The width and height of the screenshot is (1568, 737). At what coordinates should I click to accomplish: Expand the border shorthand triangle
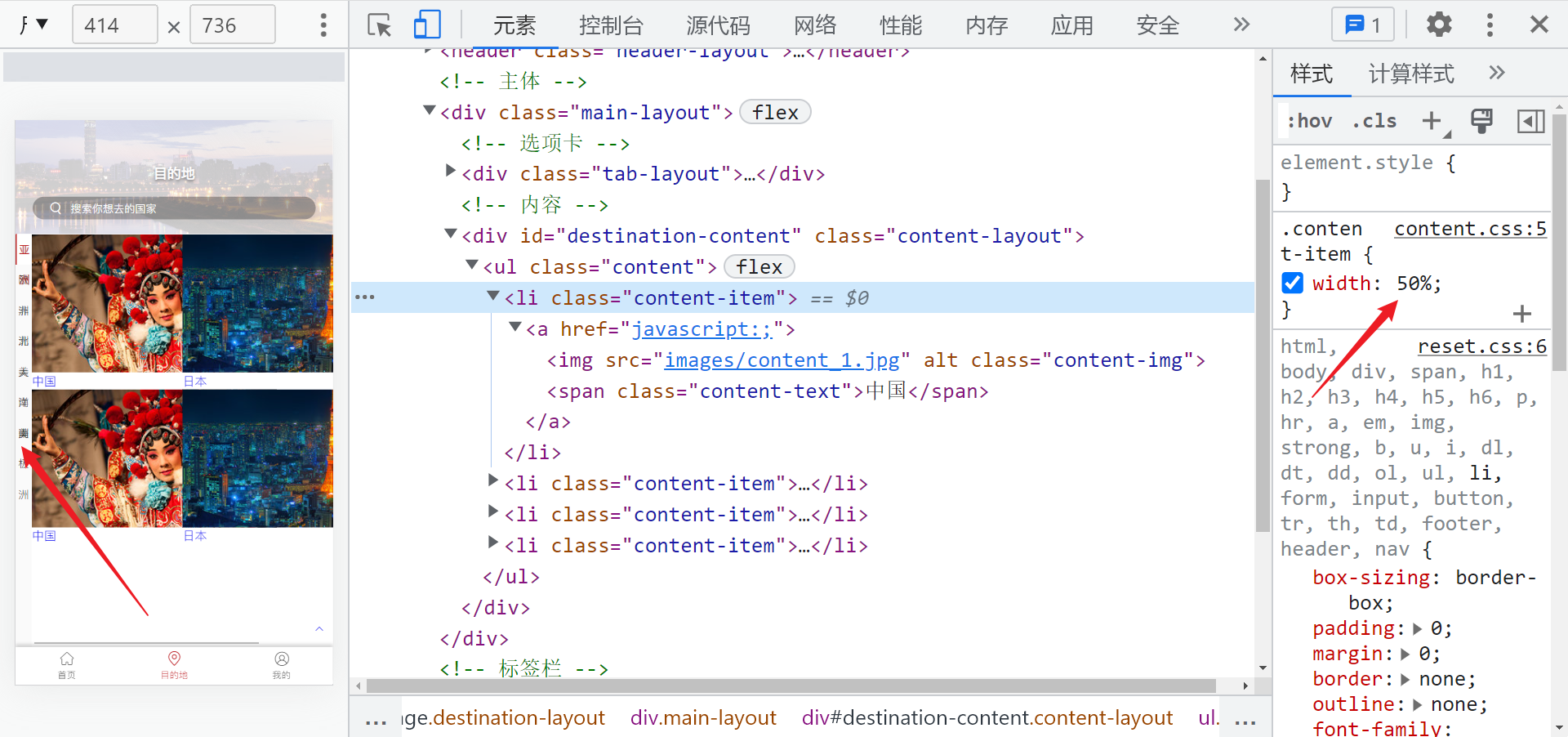1405,679
